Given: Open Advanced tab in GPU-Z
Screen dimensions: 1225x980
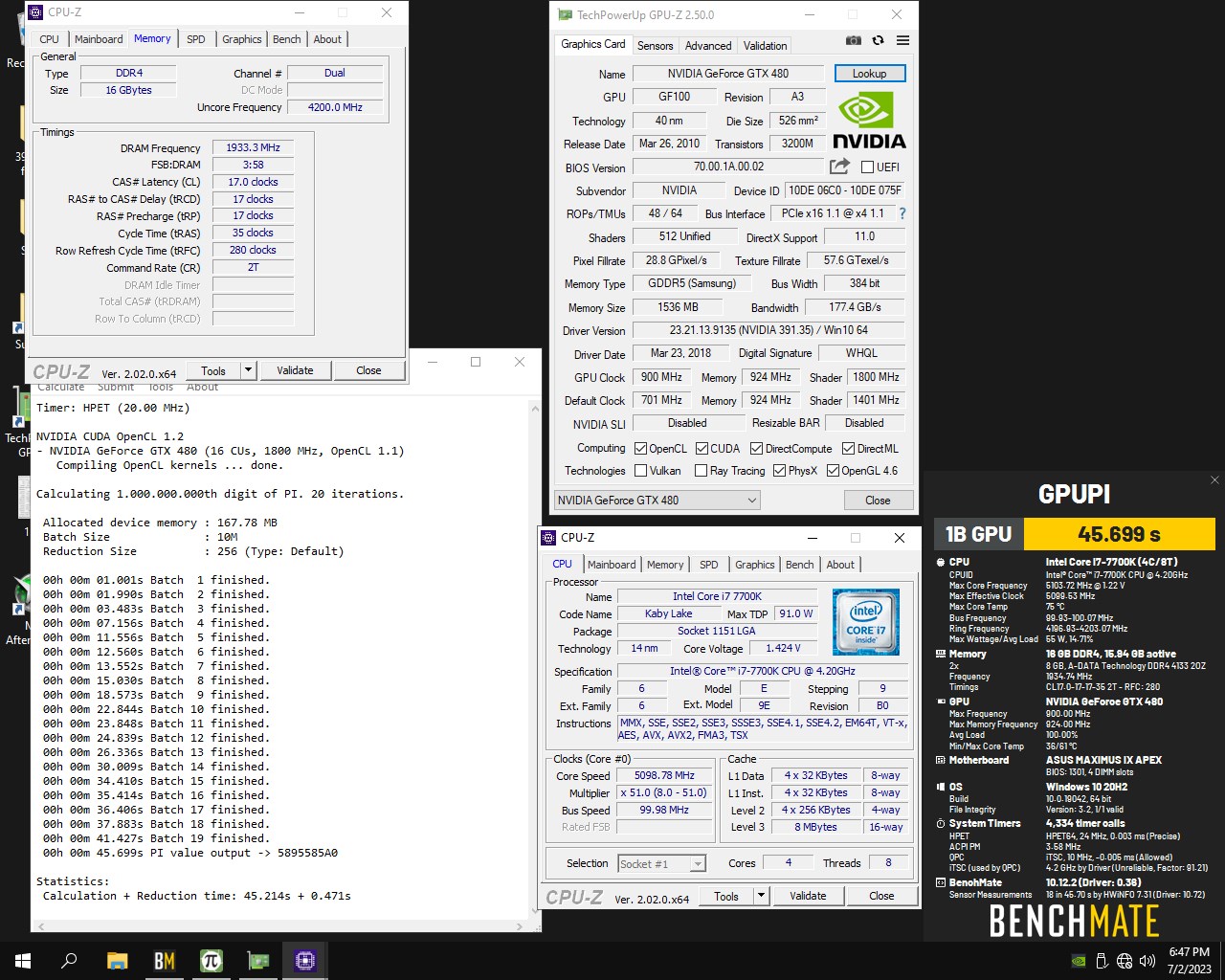Looking at the screenshot, I should coord(708,45).
